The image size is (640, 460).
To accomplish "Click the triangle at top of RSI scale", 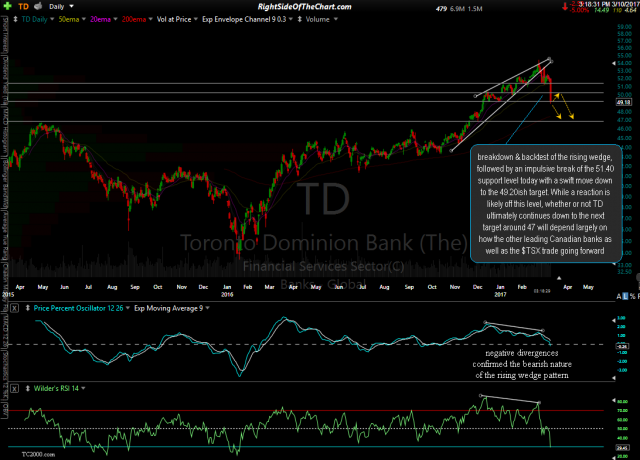I will (613, 400).
